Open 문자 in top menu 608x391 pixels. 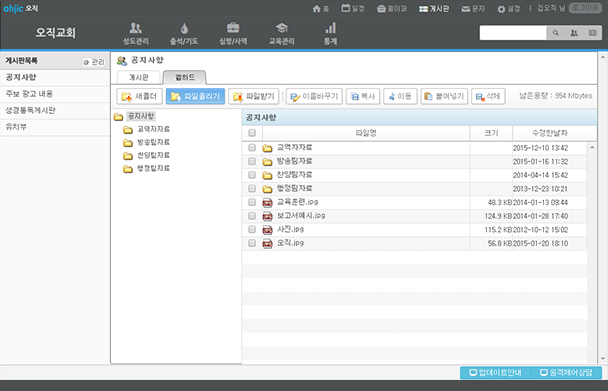(473, 9)
